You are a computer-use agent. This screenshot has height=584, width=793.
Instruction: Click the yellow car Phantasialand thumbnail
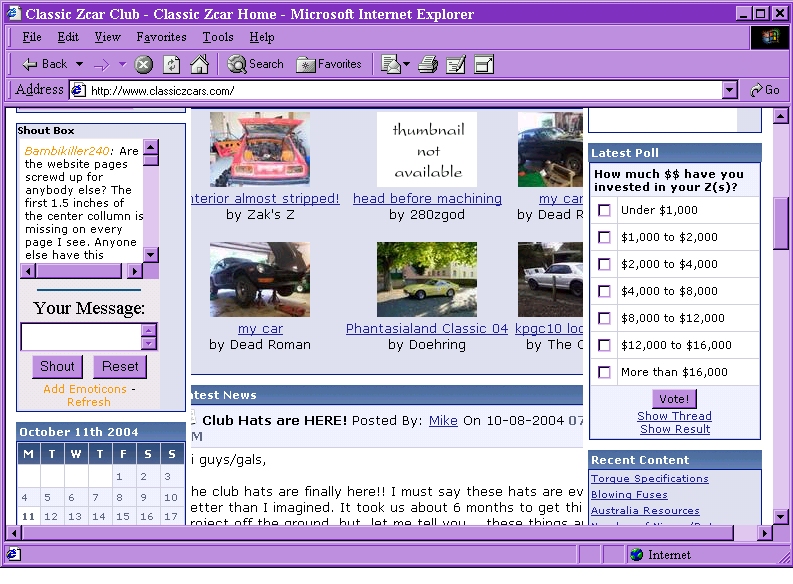(427, 279)
